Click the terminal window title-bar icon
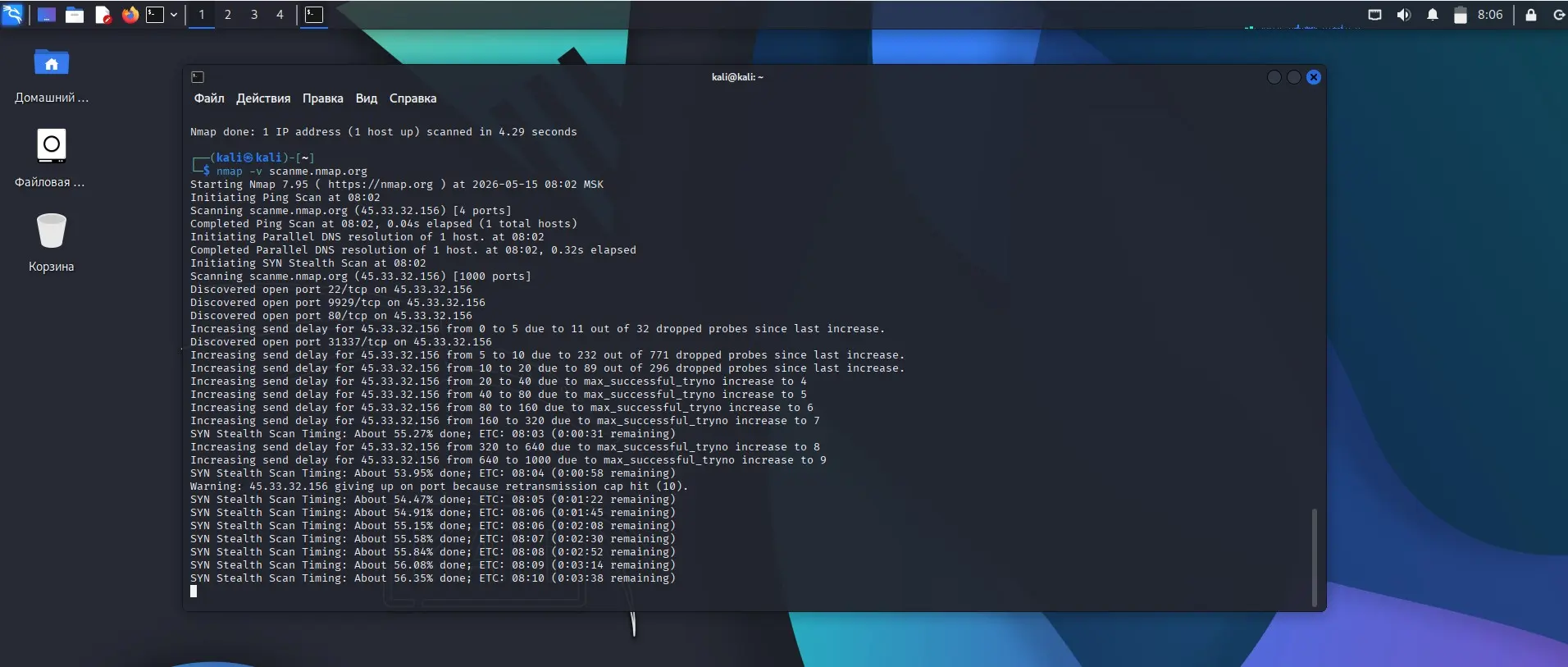Screen dimensions: 1568x667 pyautogui.click(x=198, y=77)
